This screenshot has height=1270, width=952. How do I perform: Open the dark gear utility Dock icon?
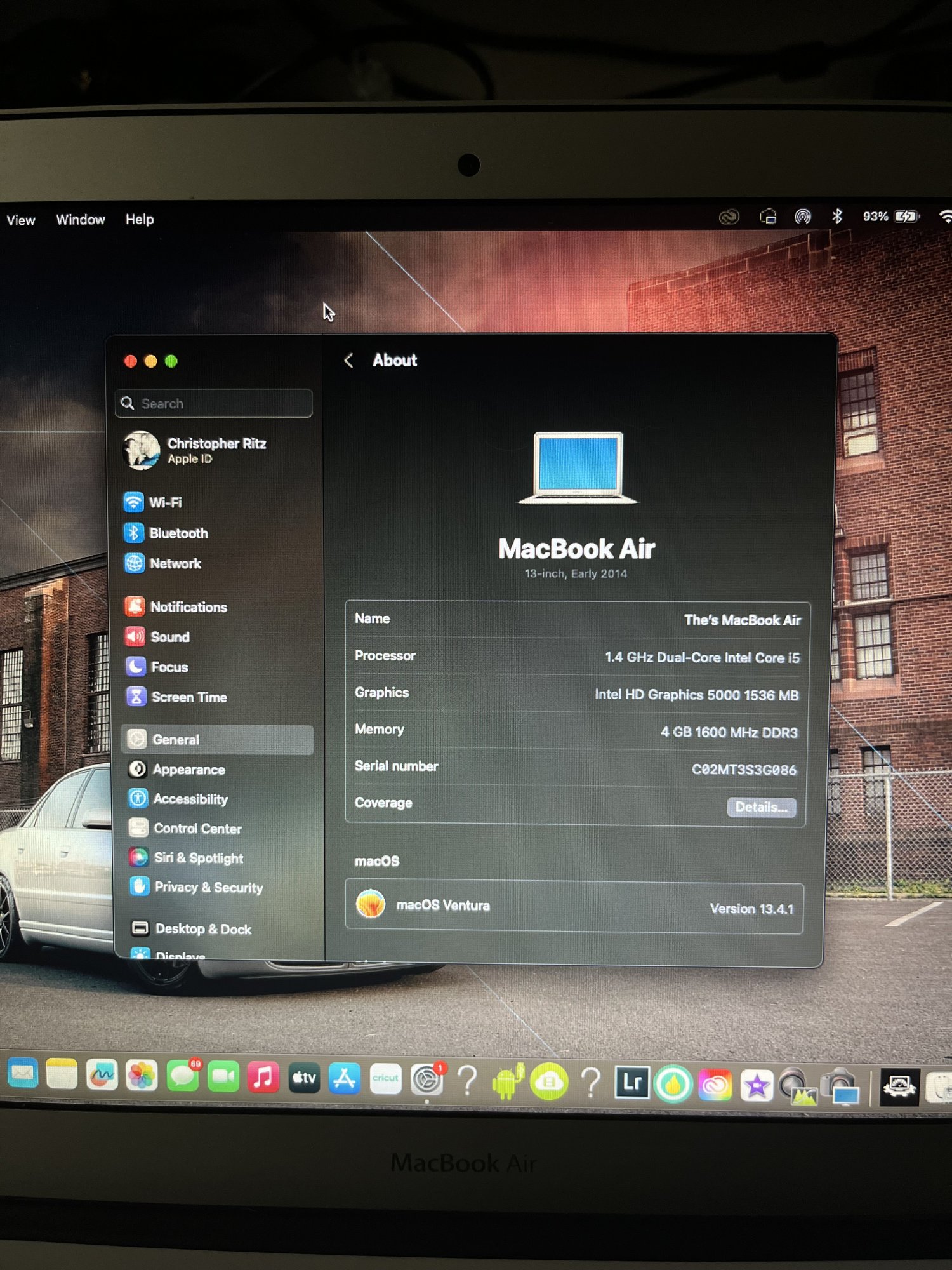coord(899,1087)
